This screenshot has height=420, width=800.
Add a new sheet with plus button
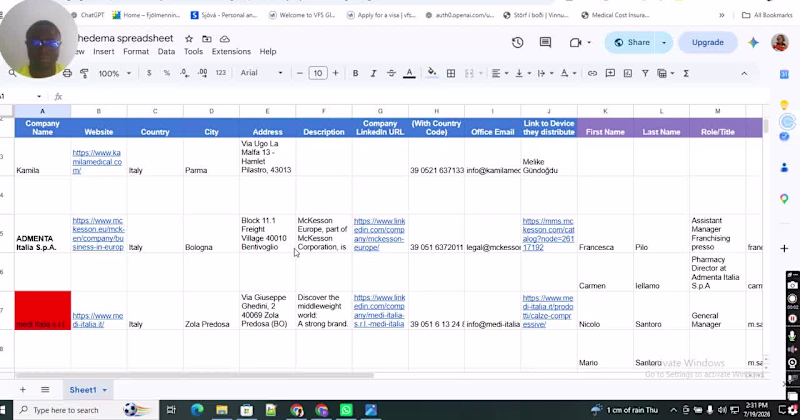(x=23, y=390)
